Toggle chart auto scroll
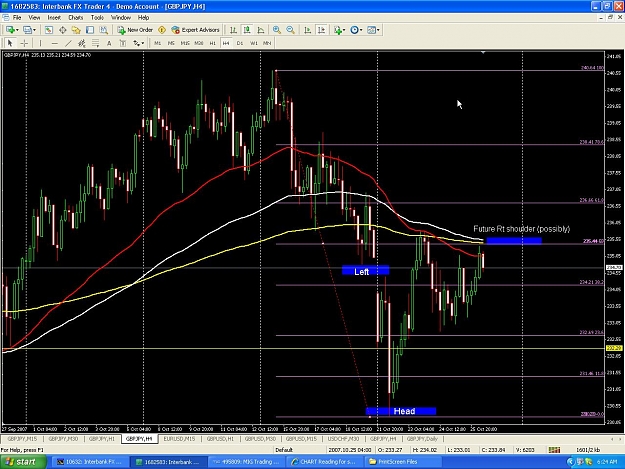625x469 pixels. pyautogui.click(x=307, y=30)
